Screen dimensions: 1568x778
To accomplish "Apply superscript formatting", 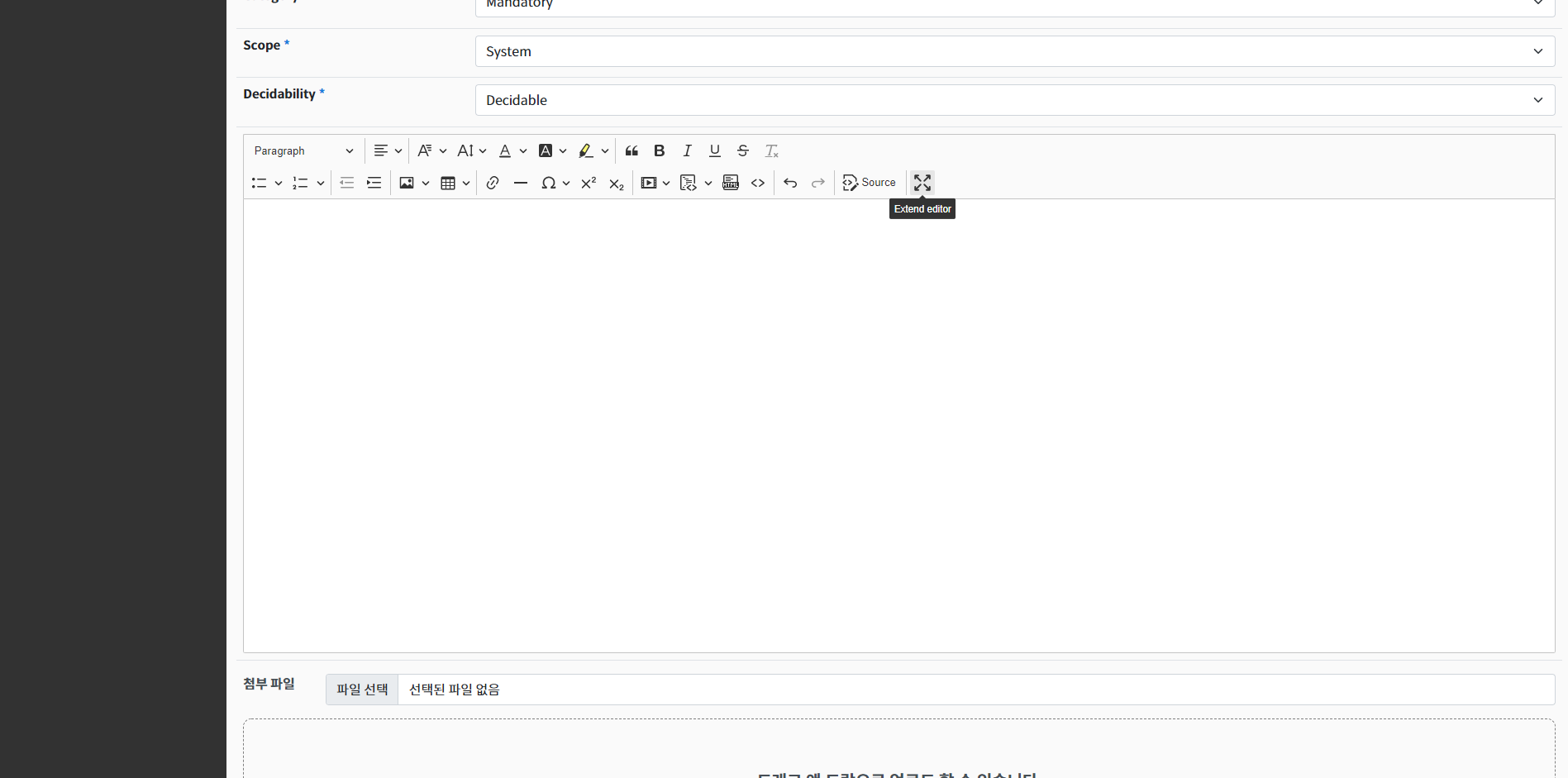I will 589,183.
